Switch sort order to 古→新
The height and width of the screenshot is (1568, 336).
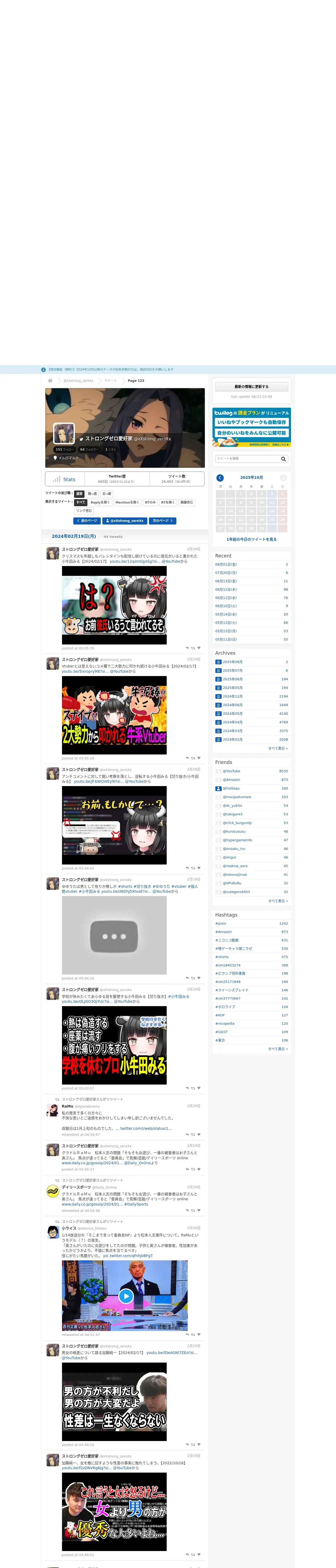(107, 494)
